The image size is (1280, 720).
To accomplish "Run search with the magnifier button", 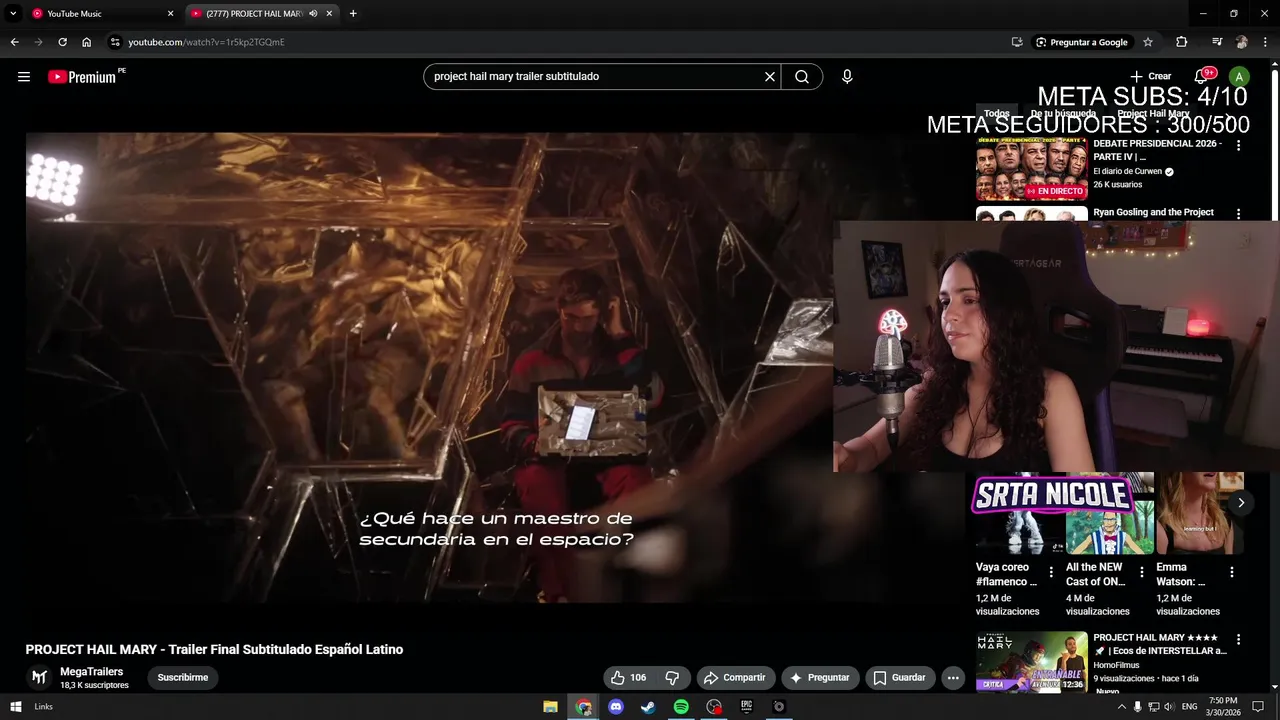I will [x=802, y=77].
